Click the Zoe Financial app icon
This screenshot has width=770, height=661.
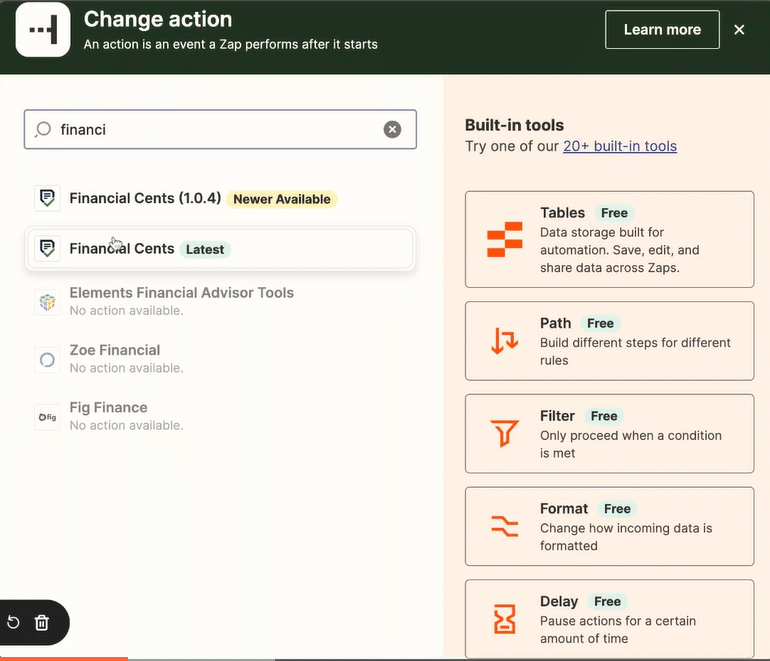[x=47, y=359]
